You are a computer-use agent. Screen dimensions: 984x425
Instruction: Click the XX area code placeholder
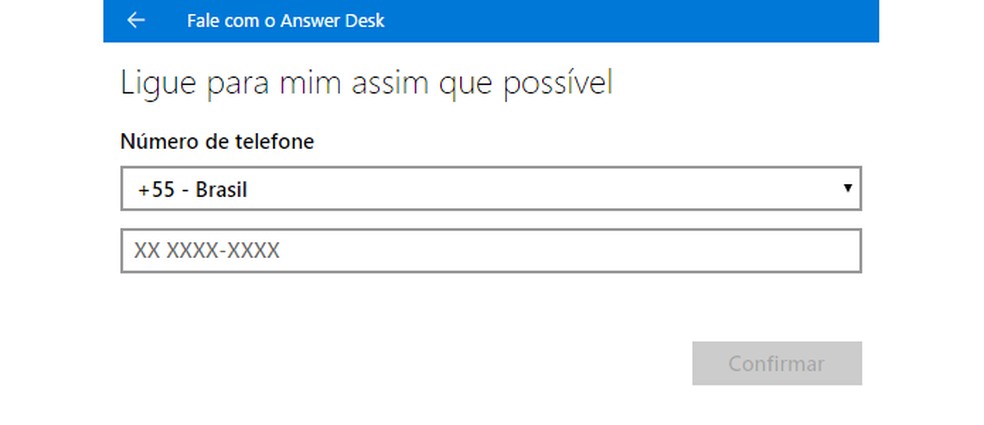(x=146, y=251)
